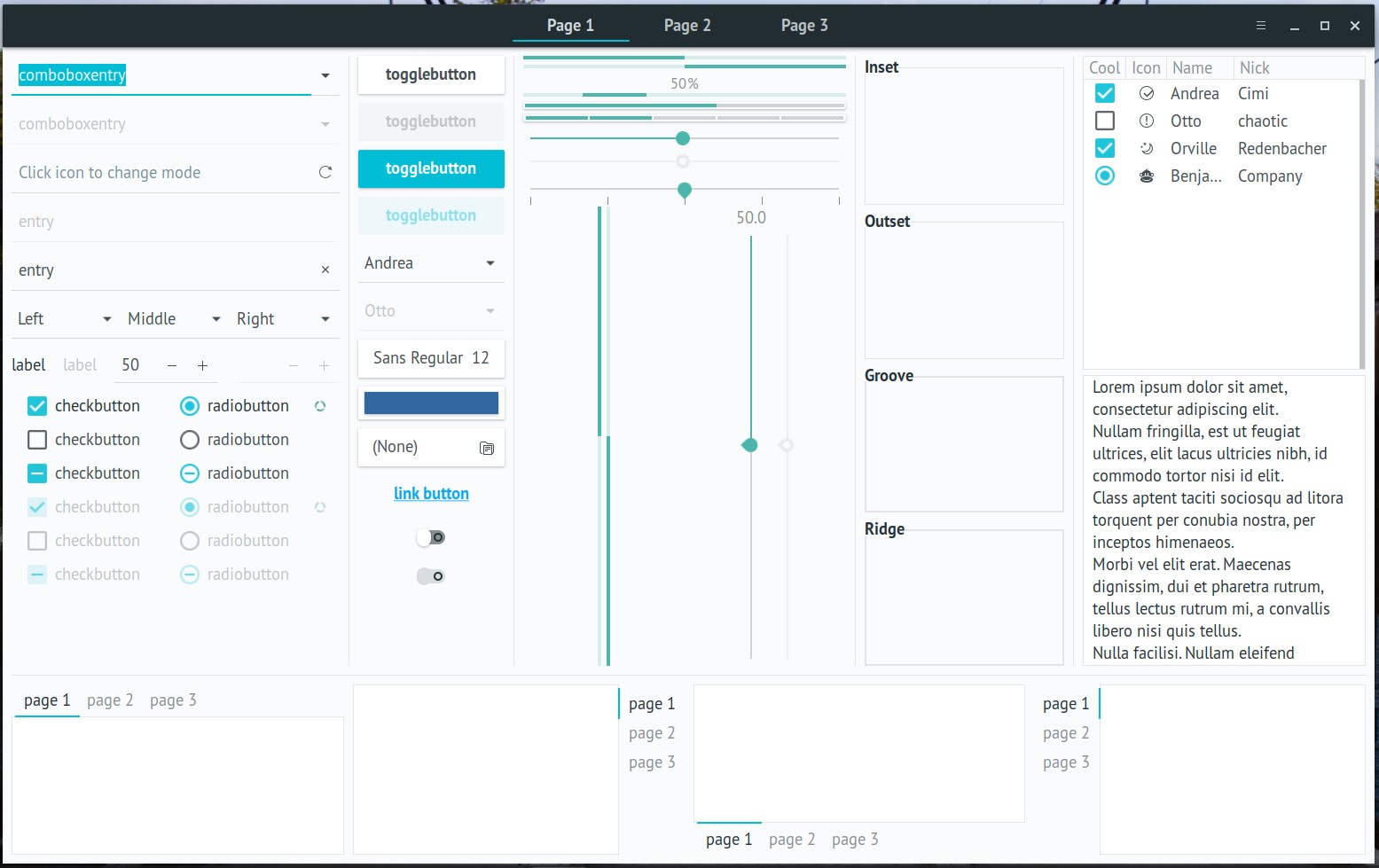Image resolution: width=1379 pixels, height=868 pixels.
Task: Click the exclamation icon in Otto's row
Action: [x=1147, y=121]
